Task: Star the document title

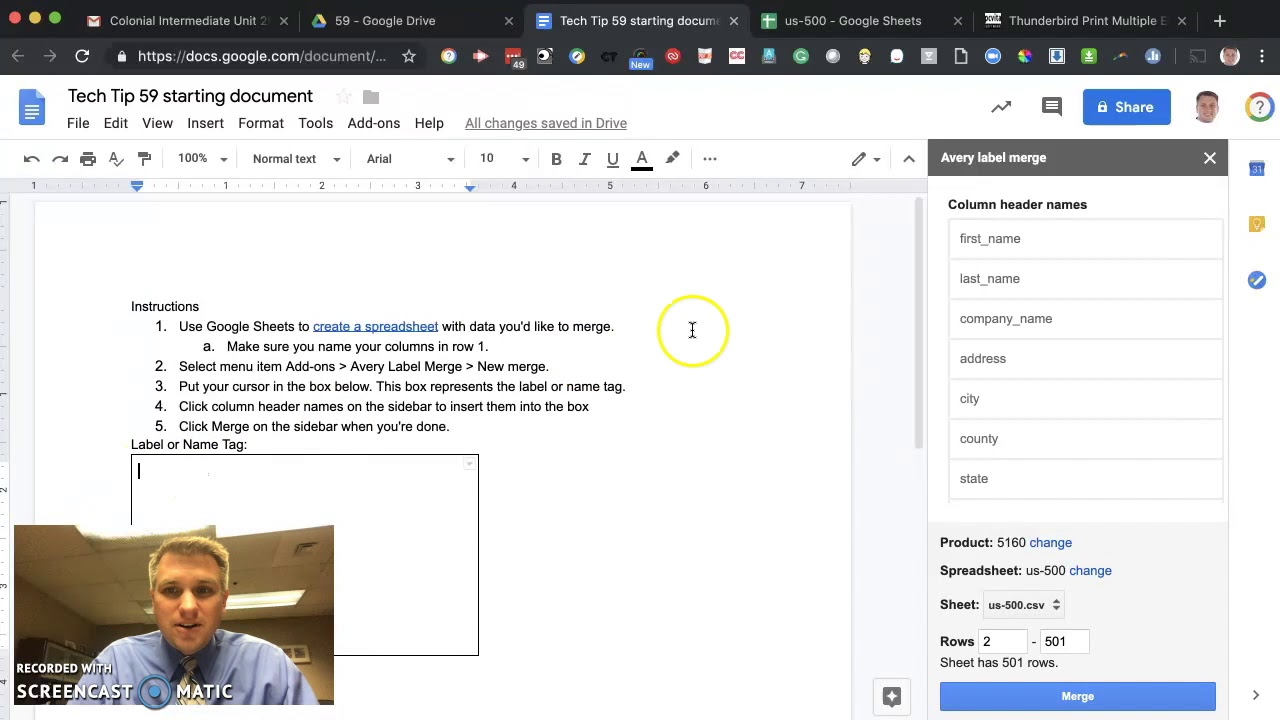Action: coord(343,97)
